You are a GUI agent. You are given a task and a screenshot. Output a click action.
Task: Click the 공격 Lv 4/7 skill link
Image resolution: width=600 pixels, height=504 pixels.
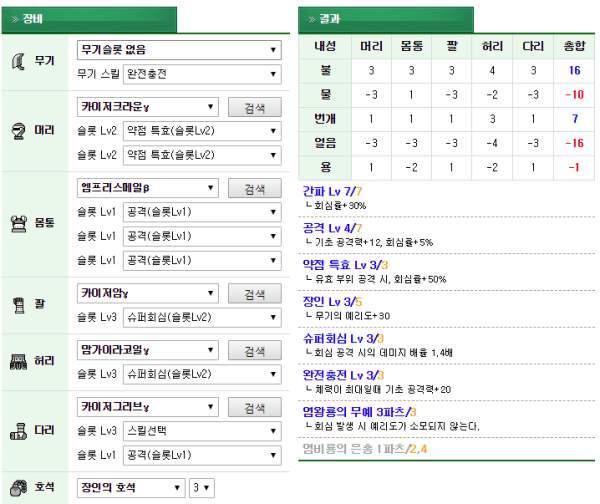pos(332,228)
